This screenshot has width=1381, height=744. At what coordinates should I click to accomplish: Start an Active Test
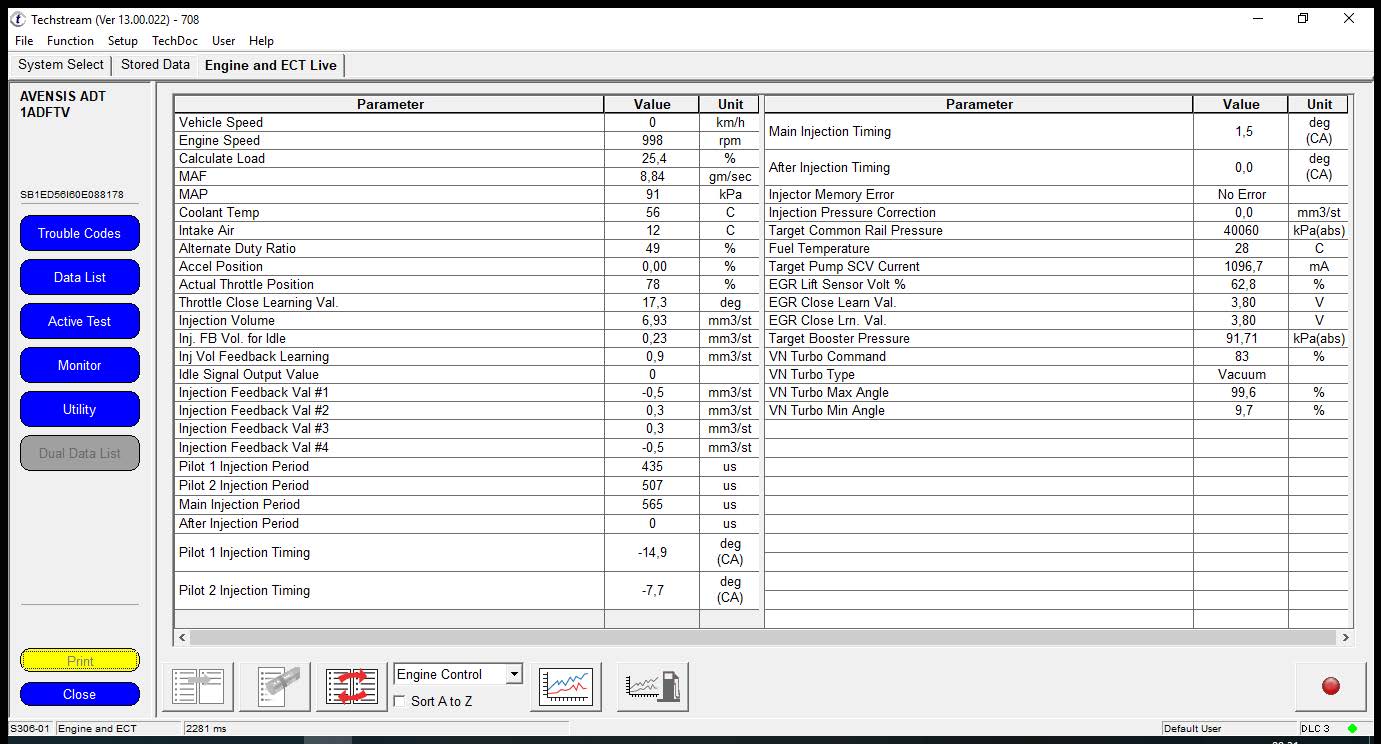coord(79,321)
